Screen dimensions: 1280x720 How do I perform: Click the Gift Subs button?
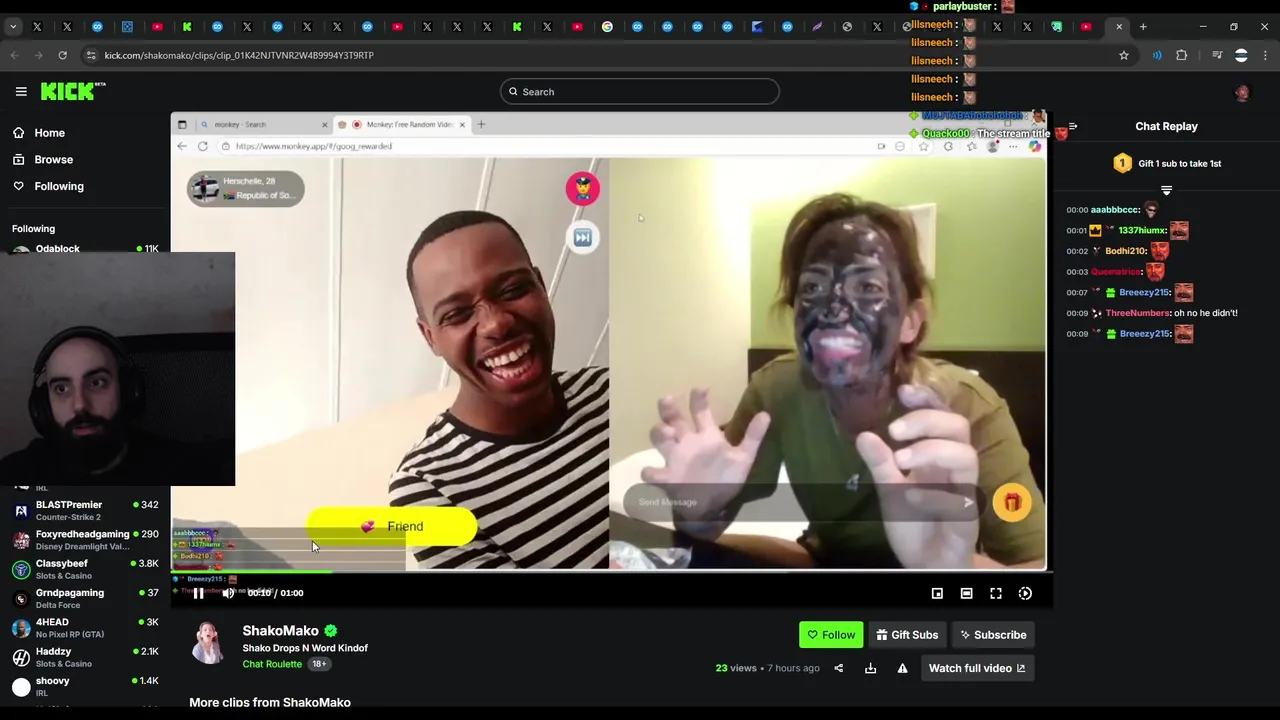907,635
